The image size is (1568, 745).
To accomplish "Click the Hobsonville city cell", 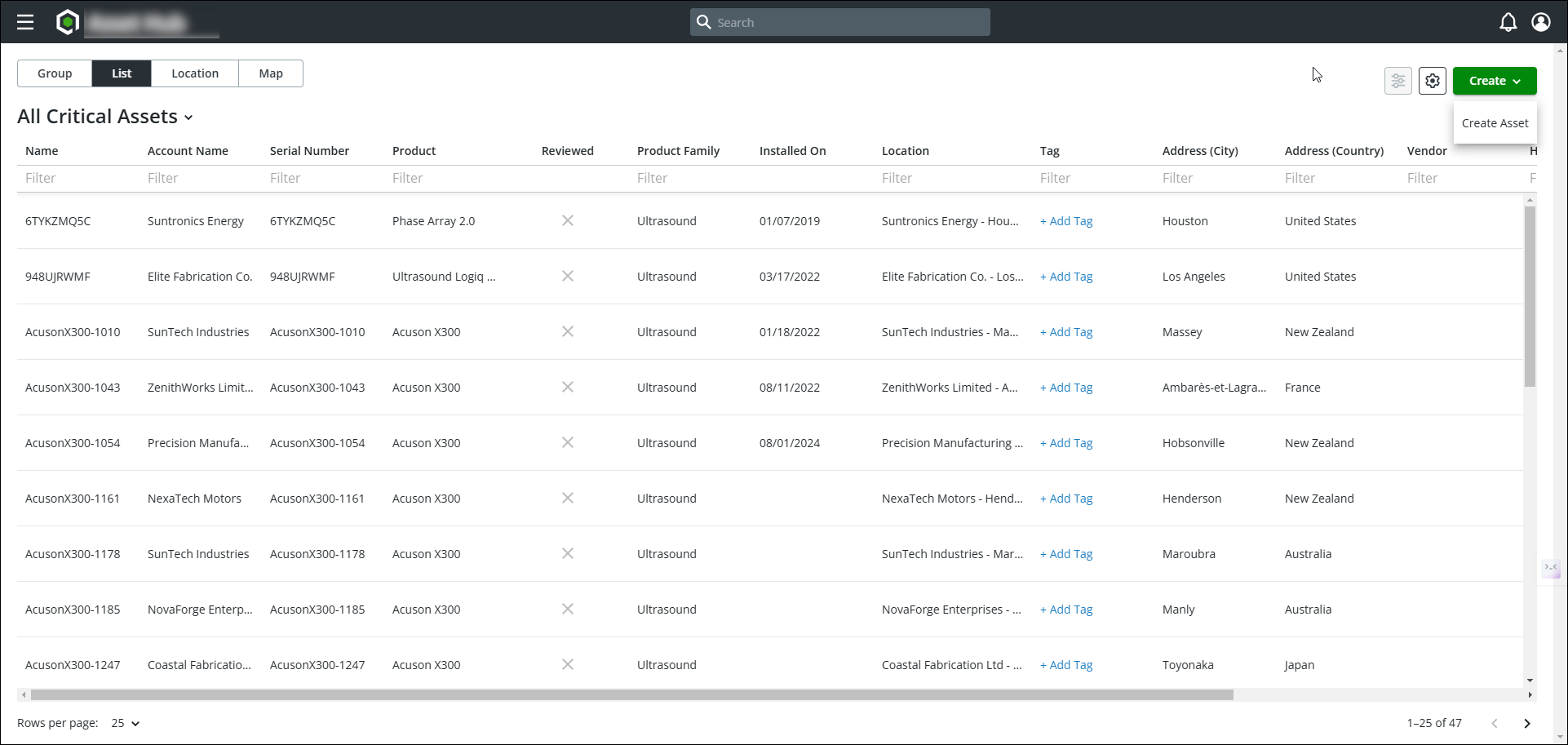I will pyautogui.click(x=1194, y=443).
